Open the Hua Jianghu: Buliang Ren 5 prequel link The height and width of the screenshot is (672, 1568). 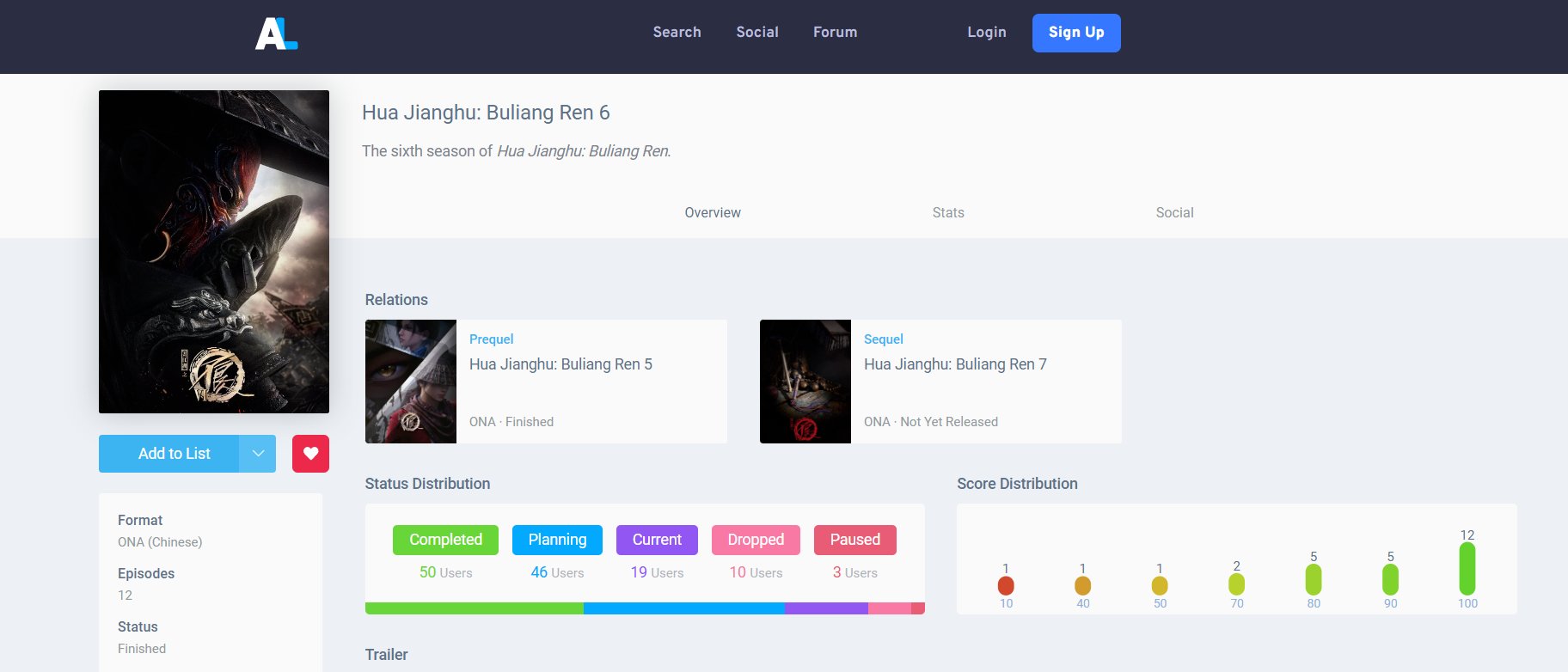tap(560, 364)
